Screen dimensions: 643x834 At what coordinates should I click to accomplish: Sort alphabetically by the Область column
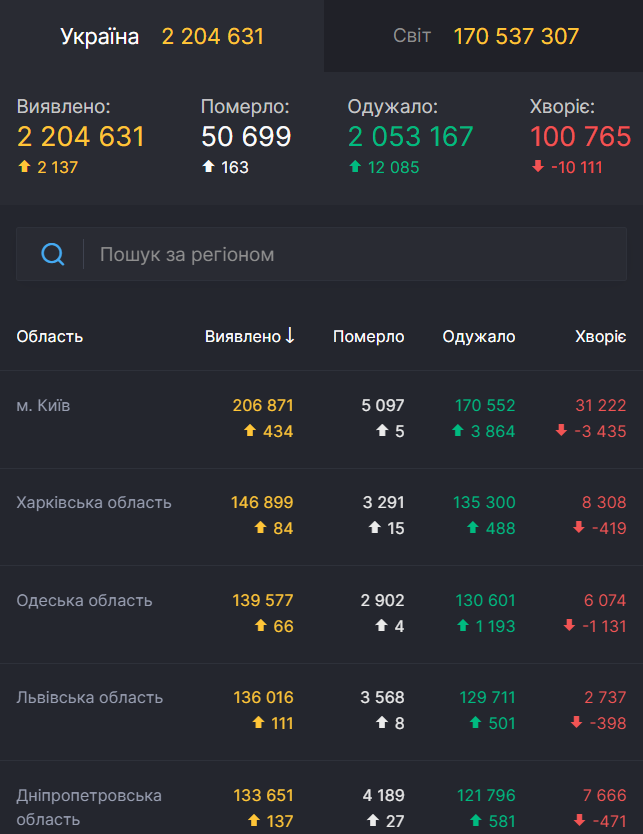pos(49,336)
